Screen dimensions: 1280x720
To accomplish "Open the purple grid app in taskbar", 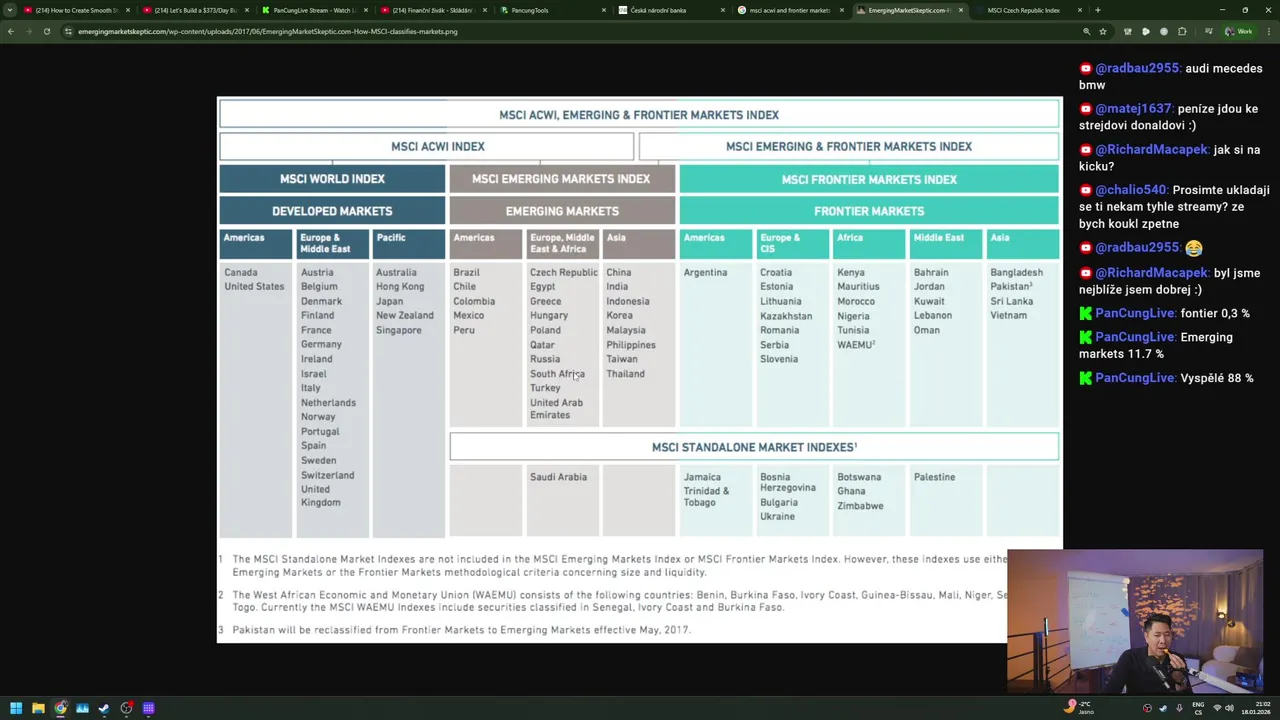I will click(148, 708).
